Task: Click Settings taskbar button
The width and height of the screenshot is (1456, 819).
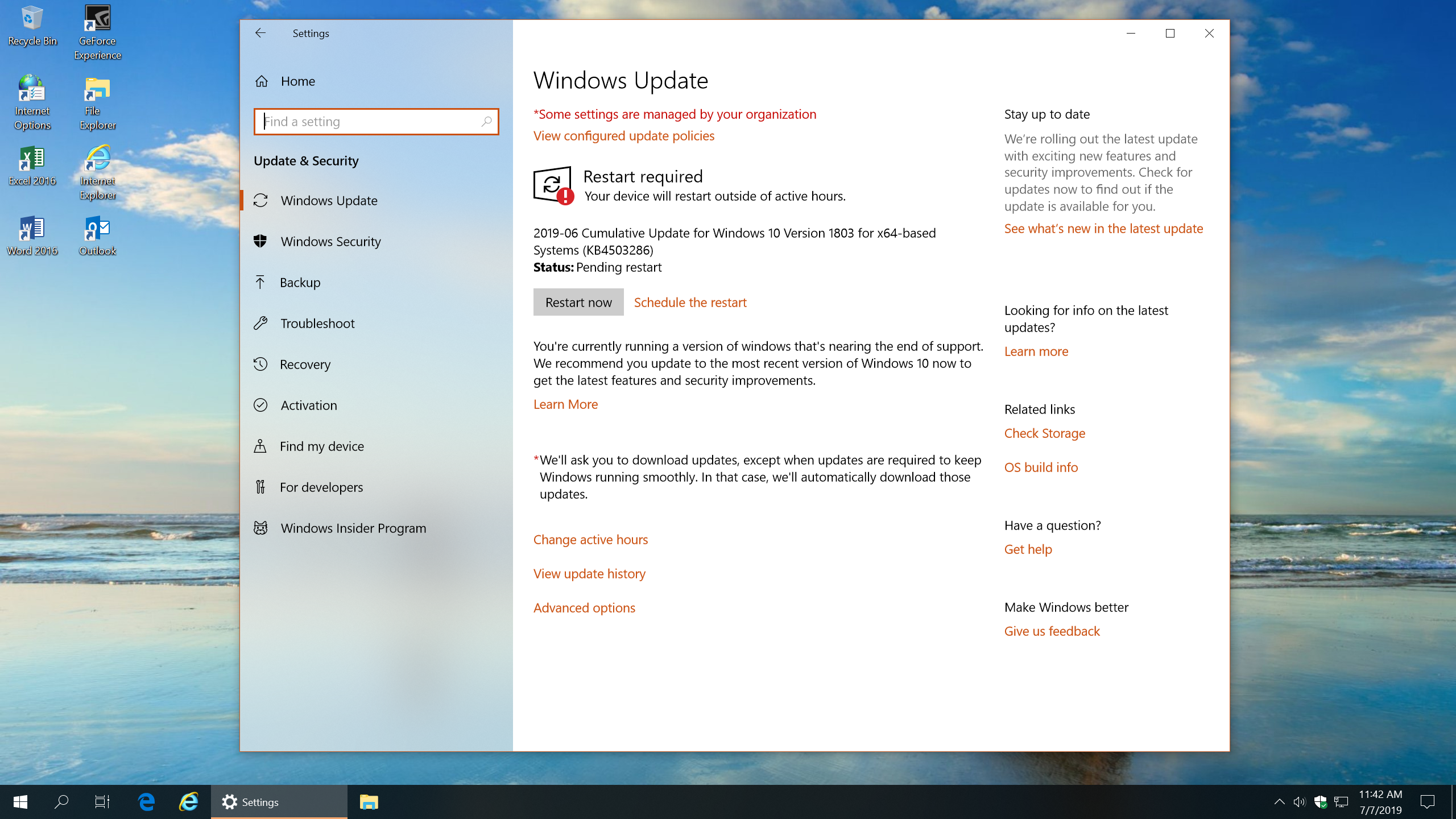Action: pyautogui.click(x=279, y=802)
